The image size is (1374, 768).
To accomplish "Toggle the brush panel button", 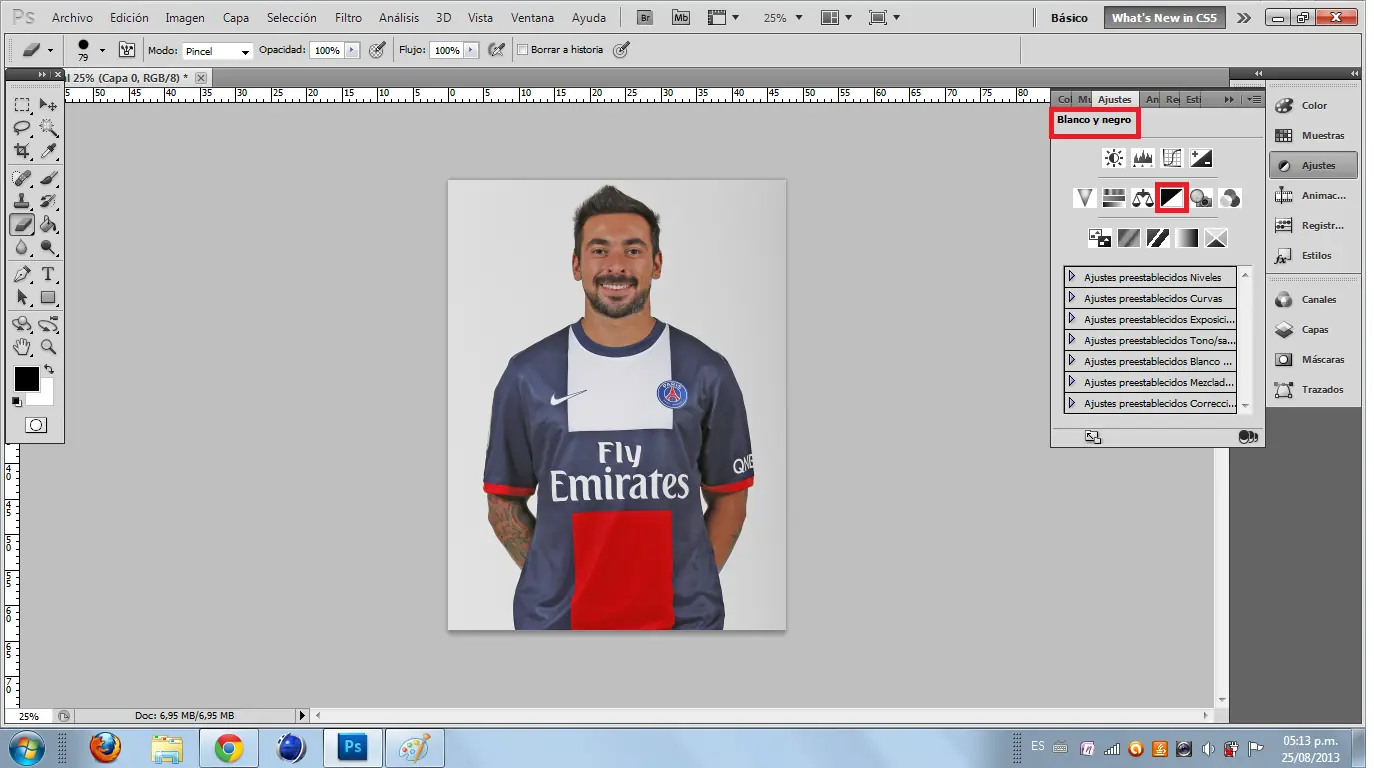I will tap(127, 49).
